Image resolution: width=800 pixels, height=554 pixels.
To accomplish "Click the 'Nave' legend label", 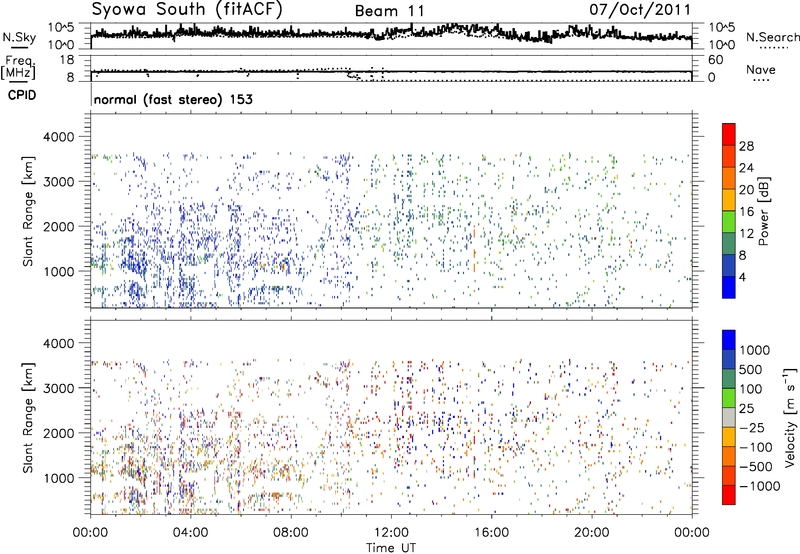I will 761,69.
